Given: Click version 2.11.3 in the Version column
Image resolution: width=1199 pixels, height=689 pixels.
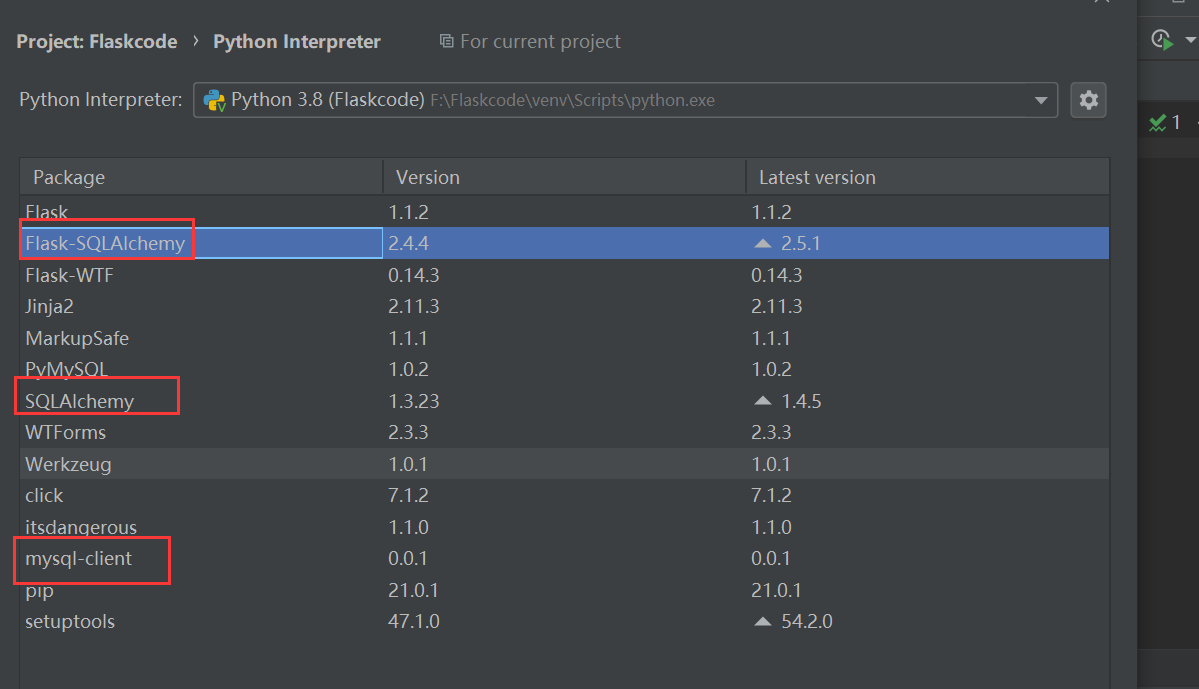Looking at the screenshot, I should 414,306.
